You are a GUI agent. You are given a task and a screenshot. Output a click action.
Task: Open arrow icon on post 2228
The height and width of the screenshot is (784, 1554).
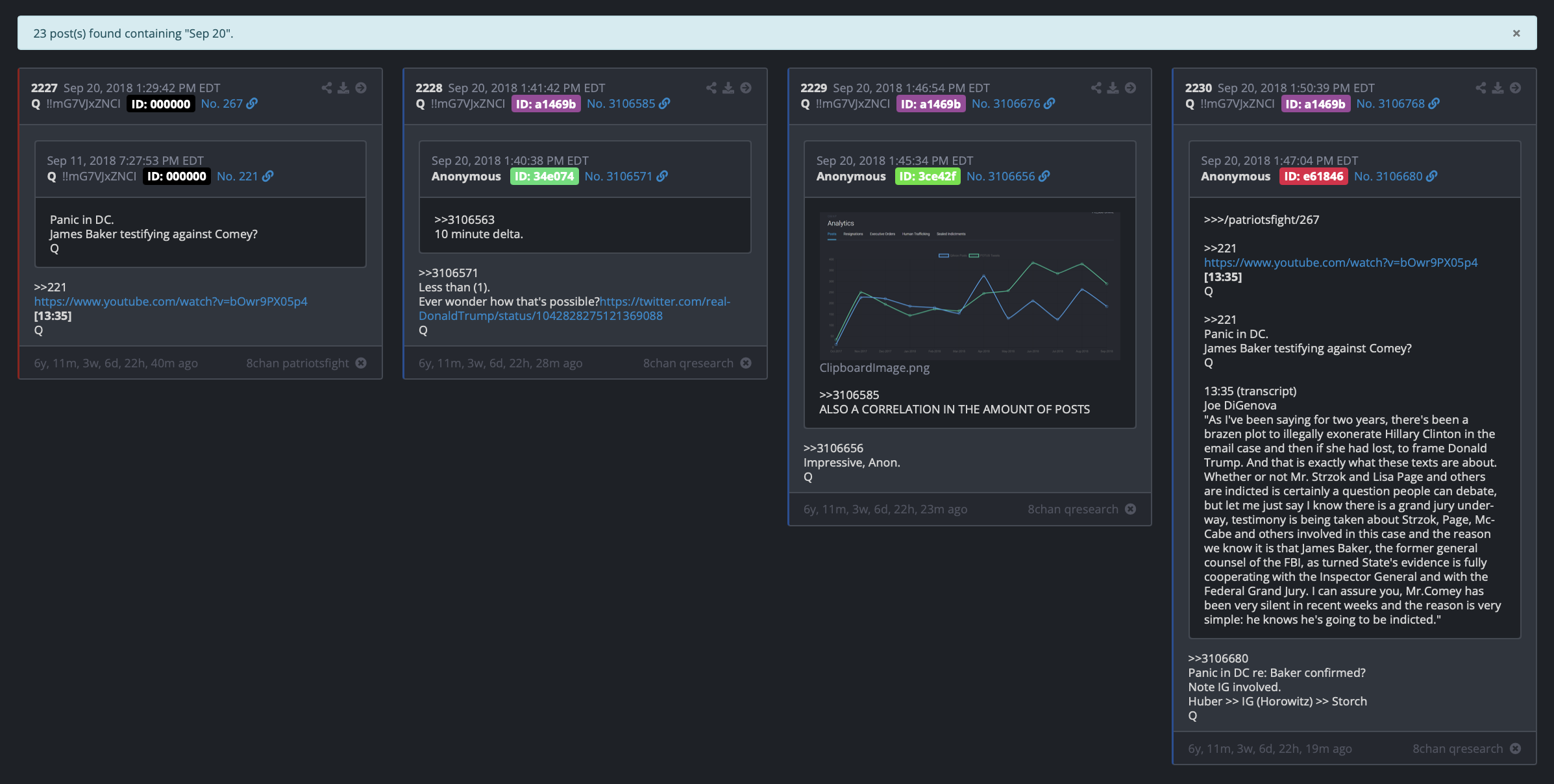(x=746, y=88)
